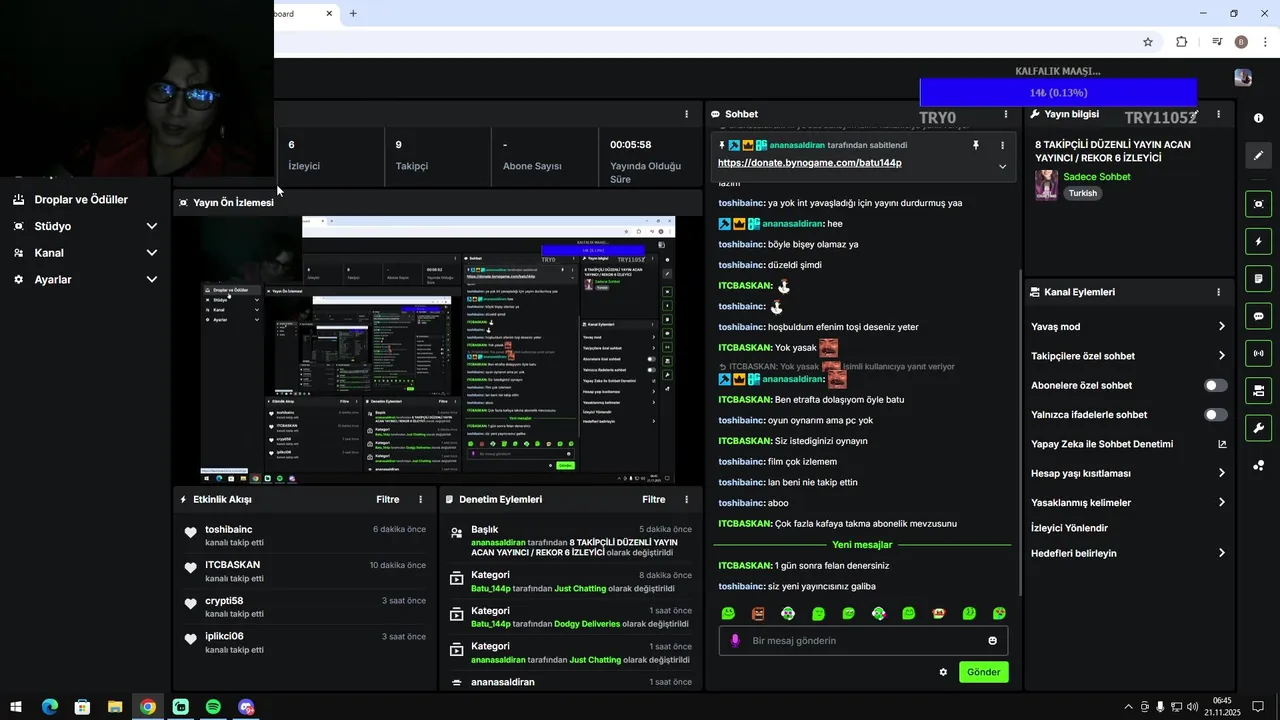Click the moderation log document icon

[1258, 278]
